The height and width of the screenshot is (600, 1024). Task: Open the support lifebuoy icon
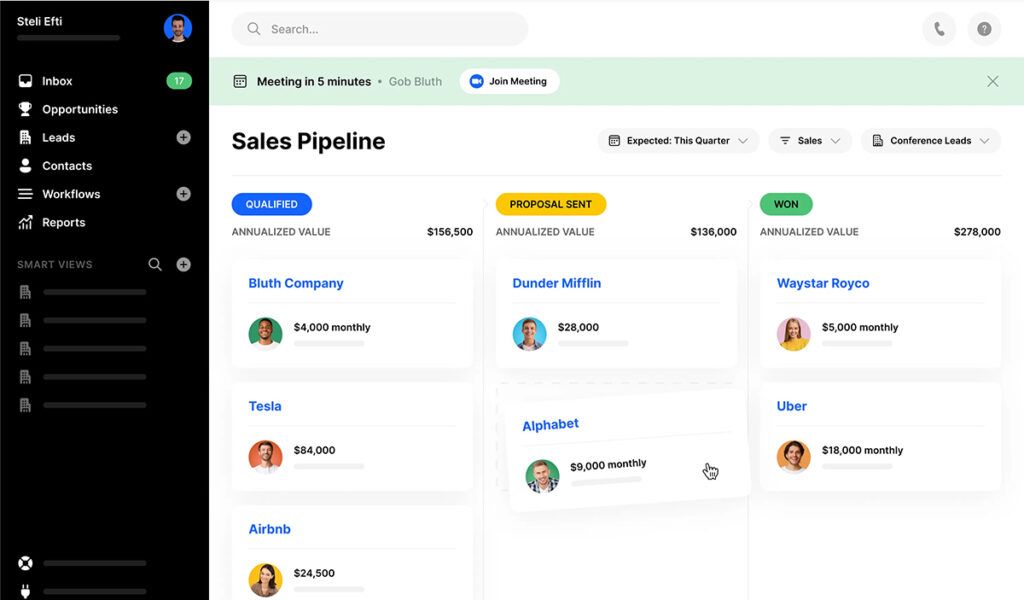tap(25, 563)
